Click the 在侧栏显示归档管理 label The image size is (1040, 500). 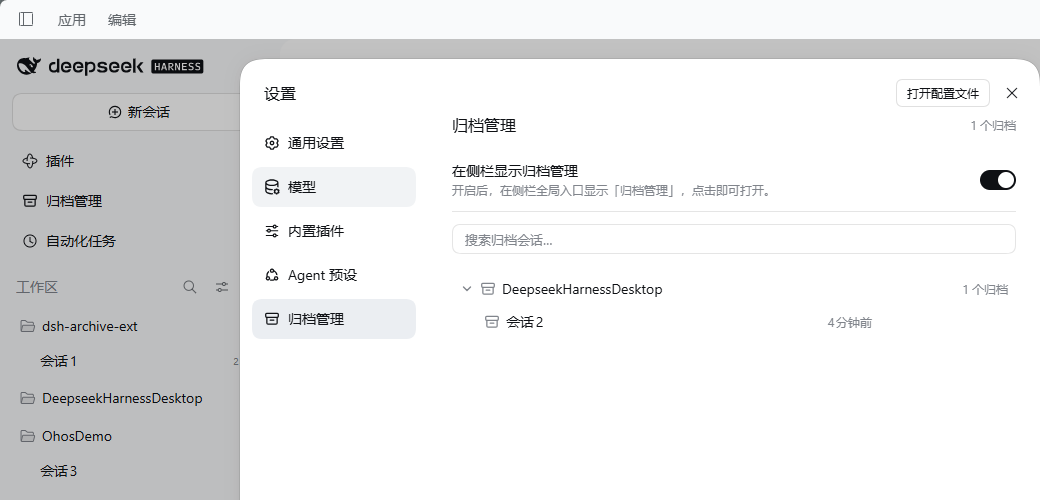pos(515,172)
